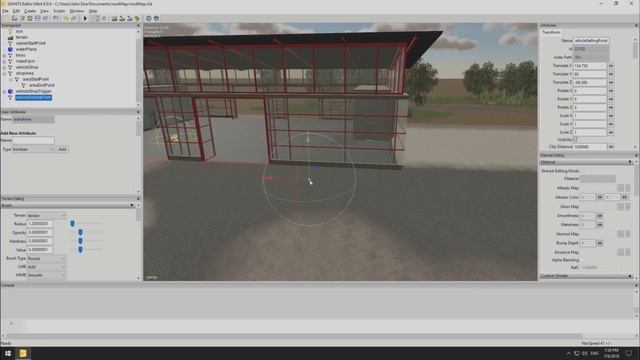This screenshot has height=360, width=640.
Task: Collapse the Brush section arrow
Action: (x=131, y=205)
